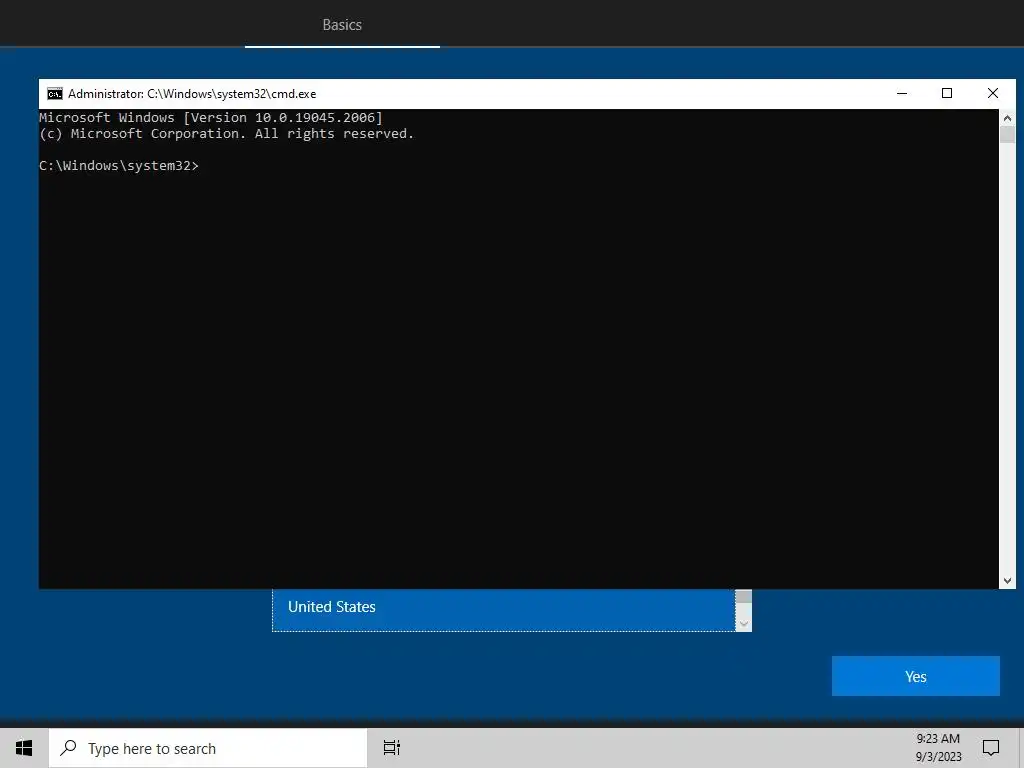
Task: Confirm the region with the Yes button
Action: pyautogui.click(x=916, y=677)
